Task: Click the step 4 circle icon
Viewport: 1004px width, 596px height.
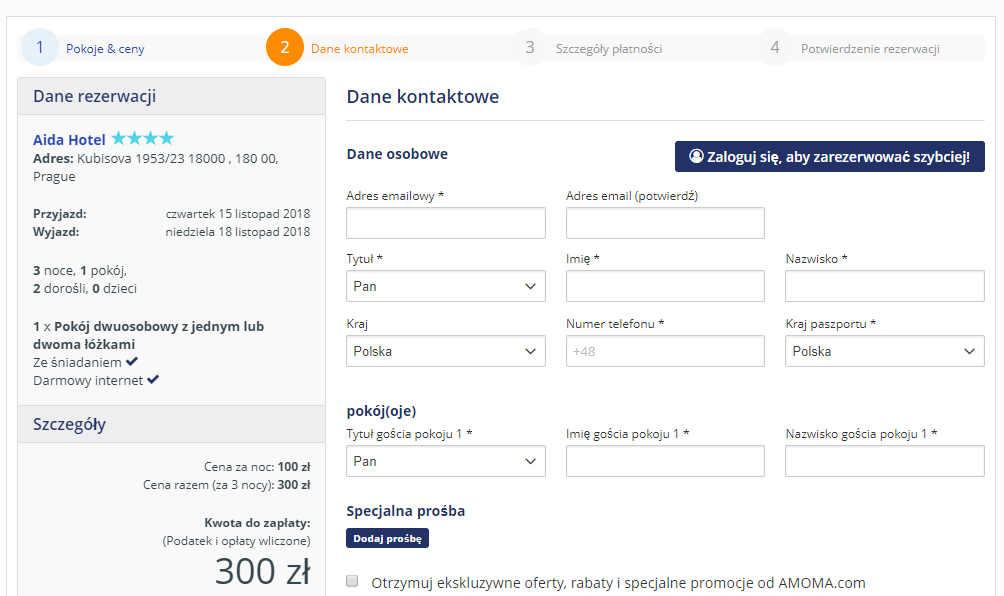Action: 775,47
